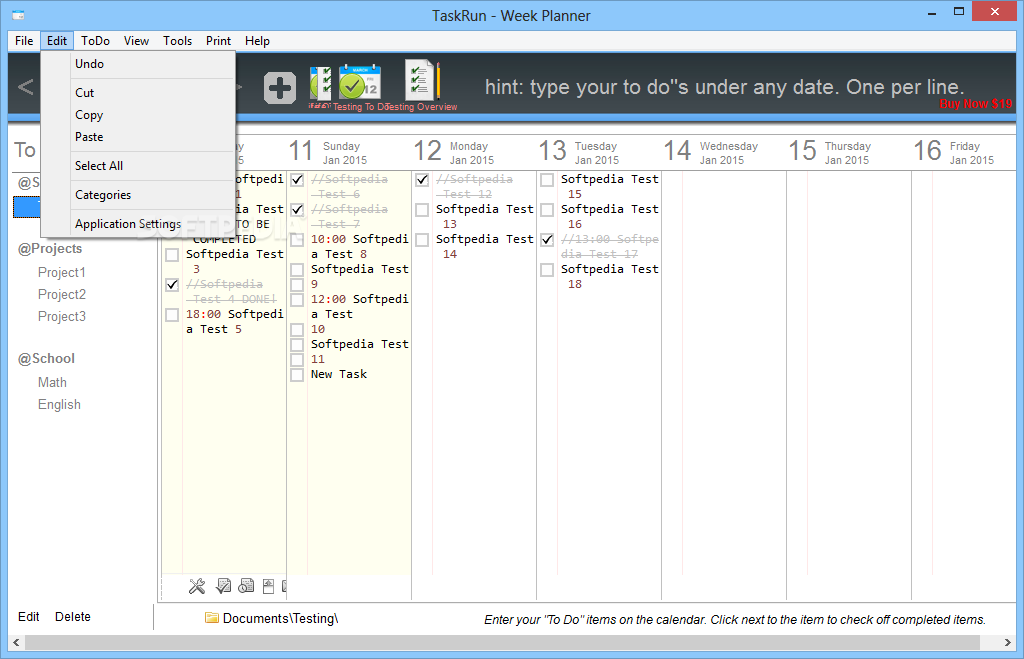This screenshot has width=1024, height=659.
Task: Click the up-arrow page icon in bottom toolbar
Action: (x=268, y=586)
